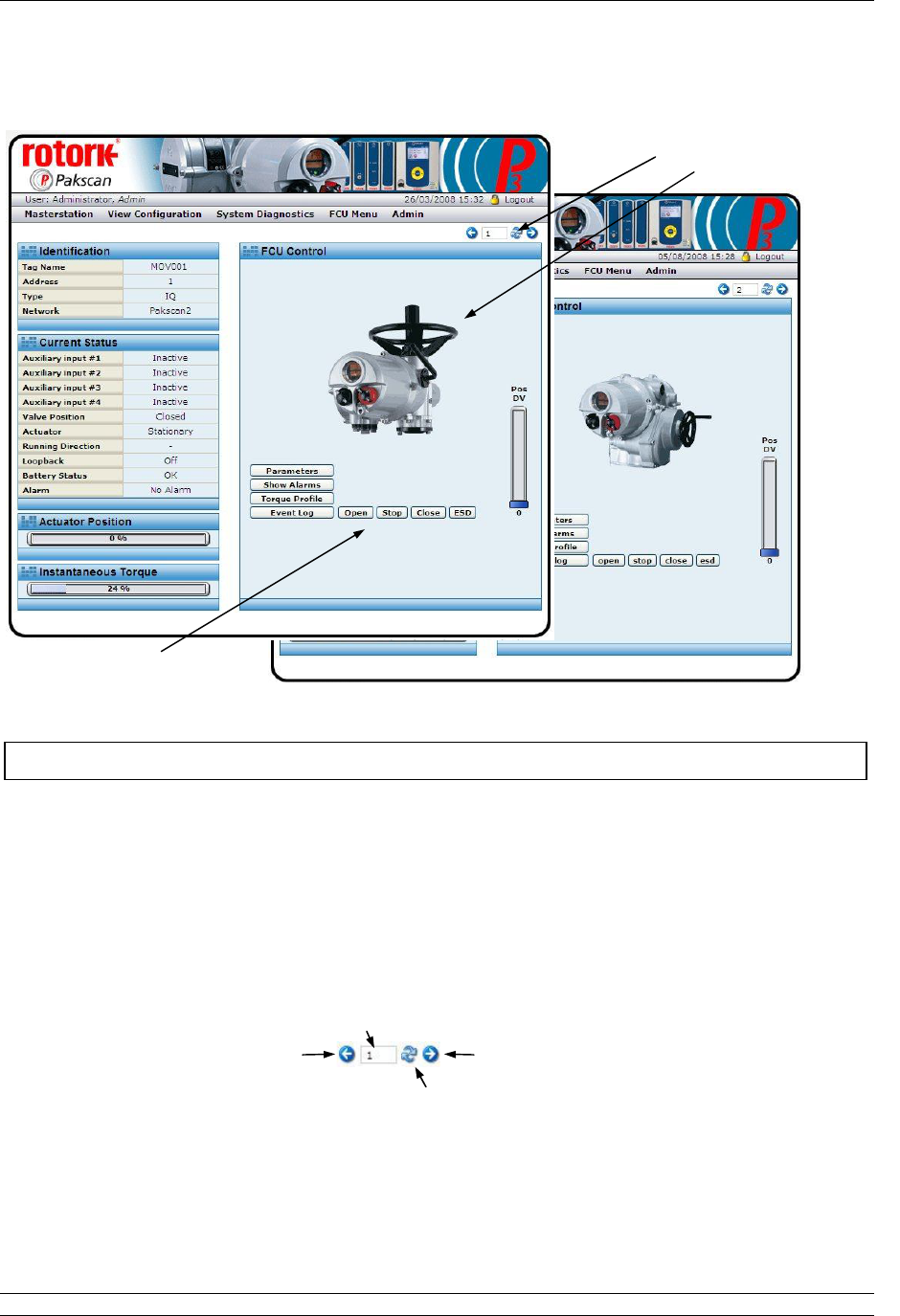The width and height of the screenshot is (900, 1316).
Task: Click the Pakscan2 network value
Action: 170,311
